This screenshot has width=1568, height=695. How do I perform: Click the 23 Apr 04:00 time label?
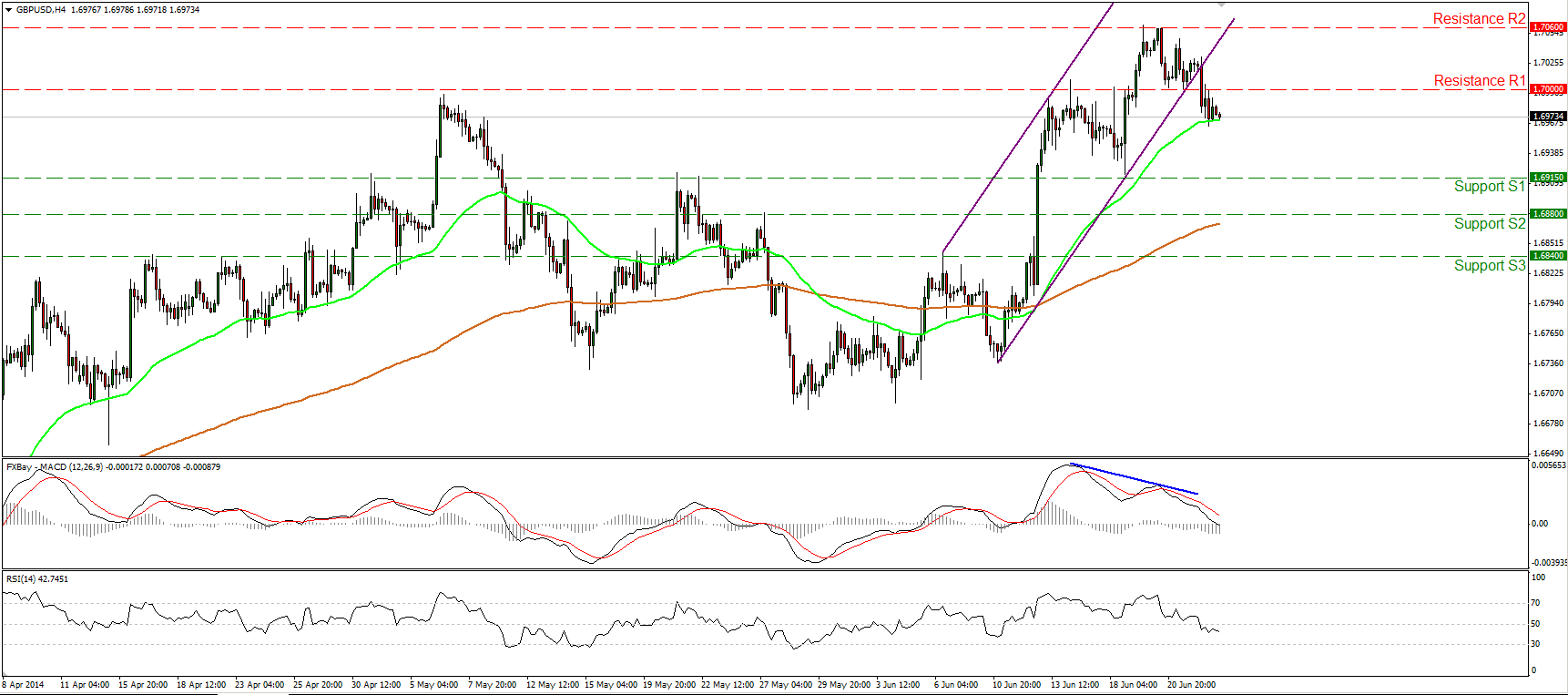tap(260, 685)
